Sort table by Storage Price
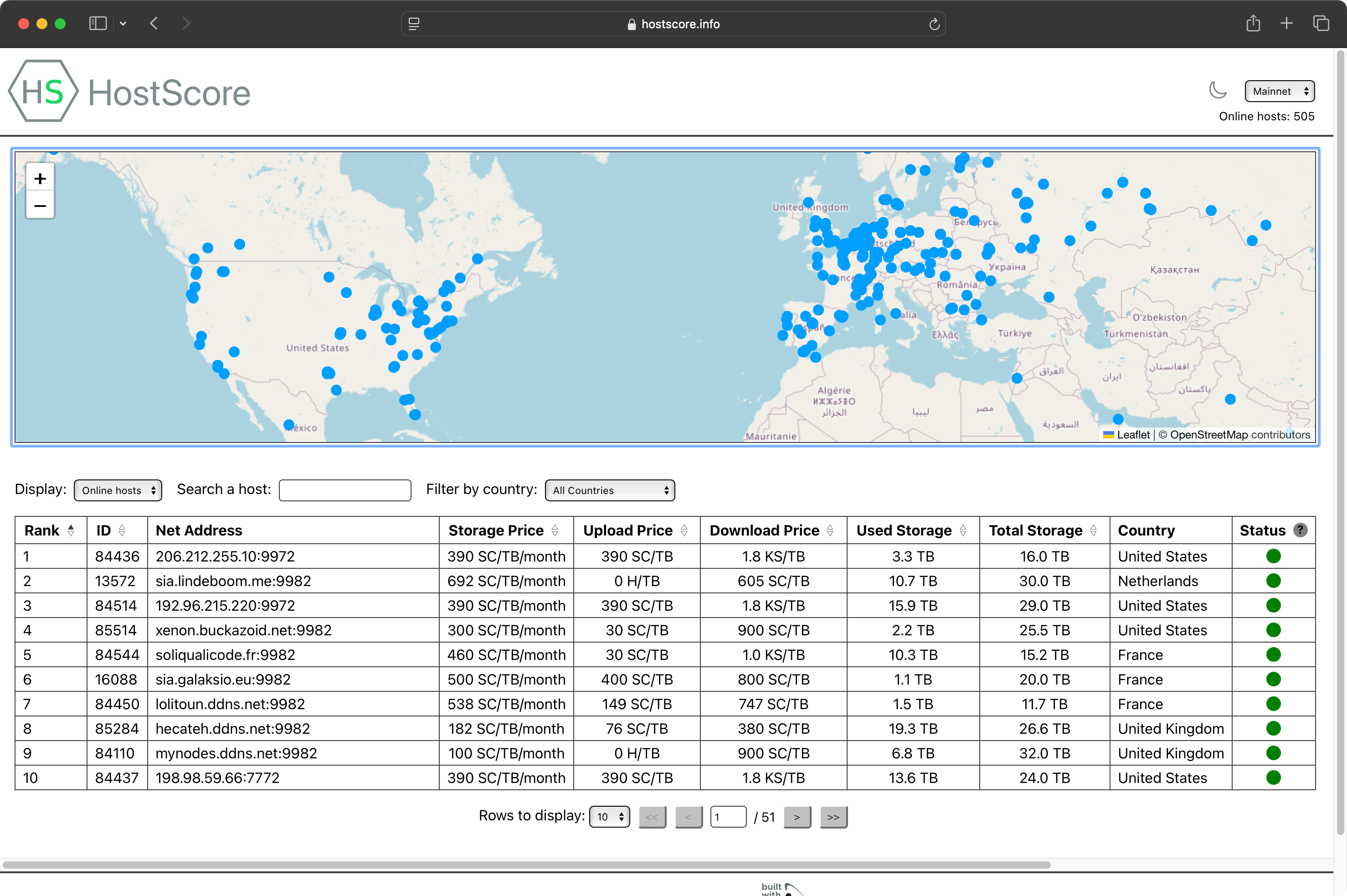The width and height of the screenshot is (1347, 896). [x=555, y=531]
